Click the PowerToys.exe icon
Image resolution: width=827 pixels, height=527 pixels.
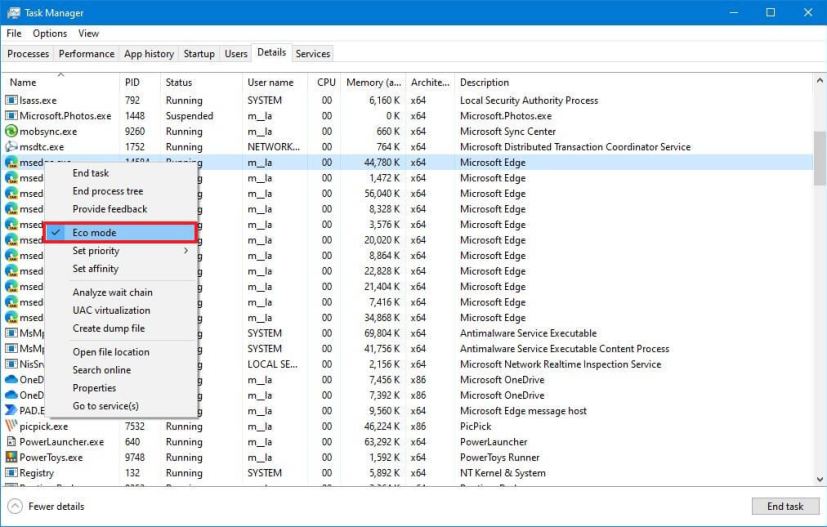pyautogui.click(x=11, y=457)
